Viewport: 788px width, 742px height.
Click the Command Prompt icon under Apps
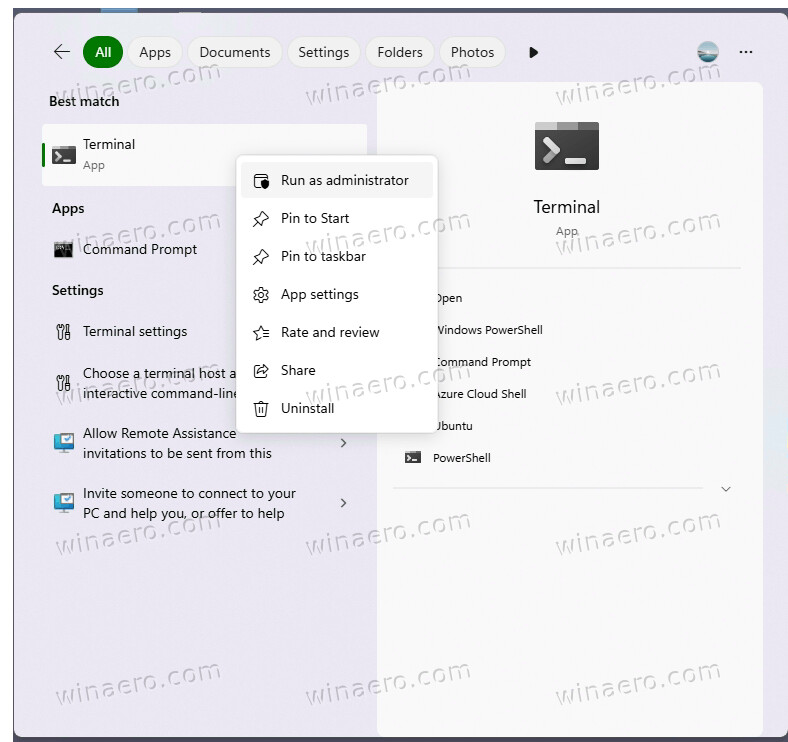[64, 250]
